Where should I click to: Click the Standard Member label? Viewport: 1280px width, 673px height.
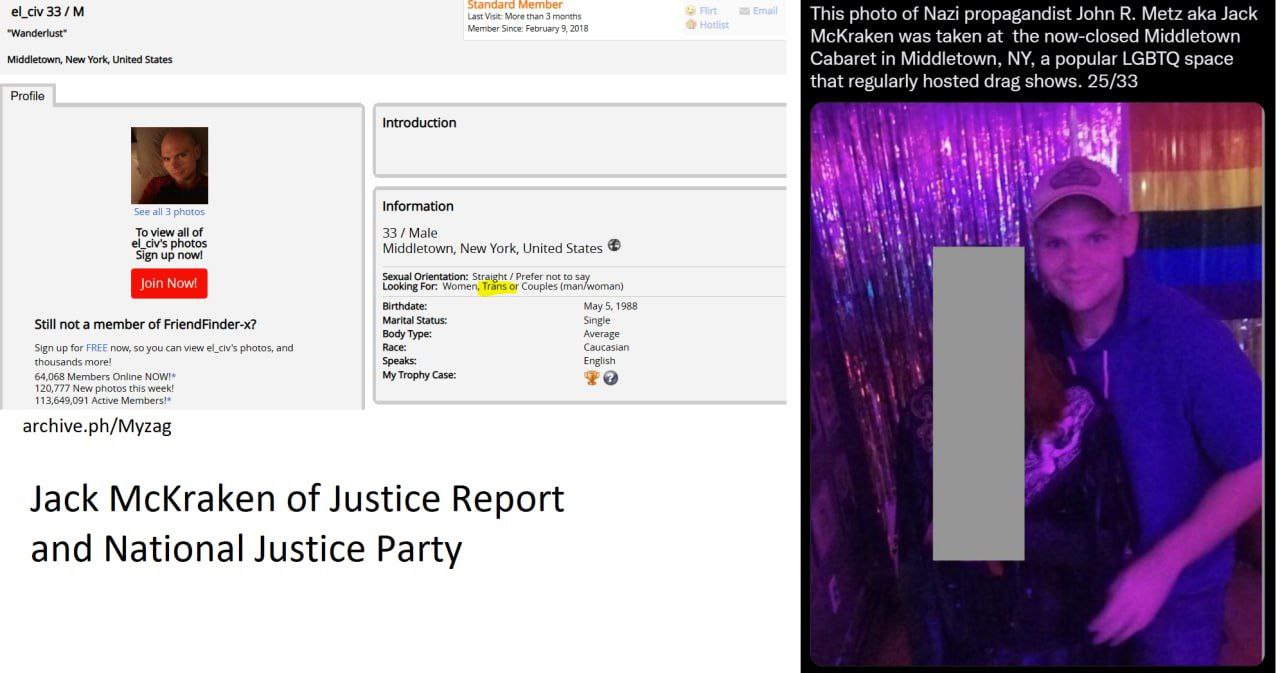[x=515, y=5]
